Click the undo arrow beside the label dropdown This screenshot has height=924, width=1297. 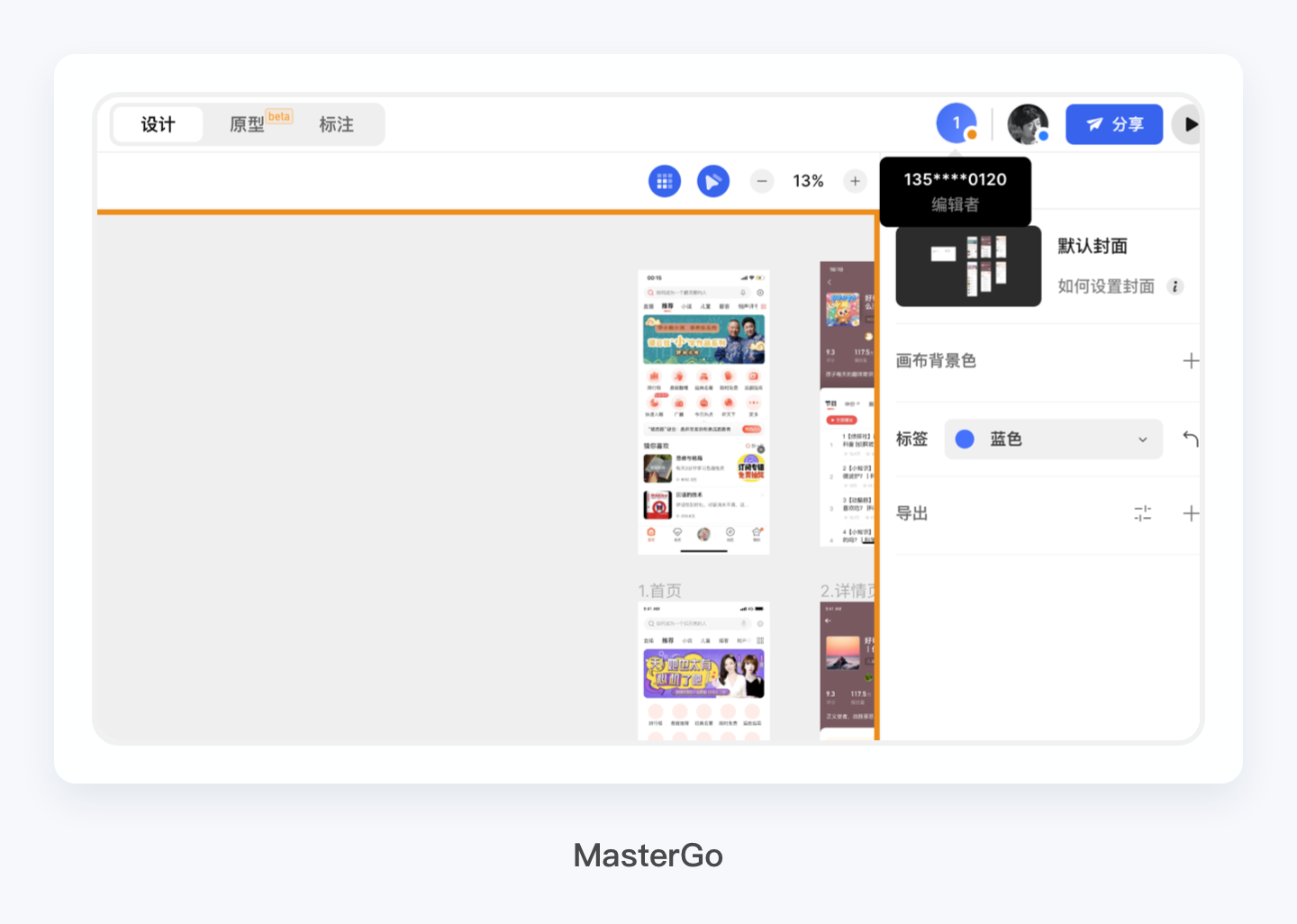coord(1191,439)
